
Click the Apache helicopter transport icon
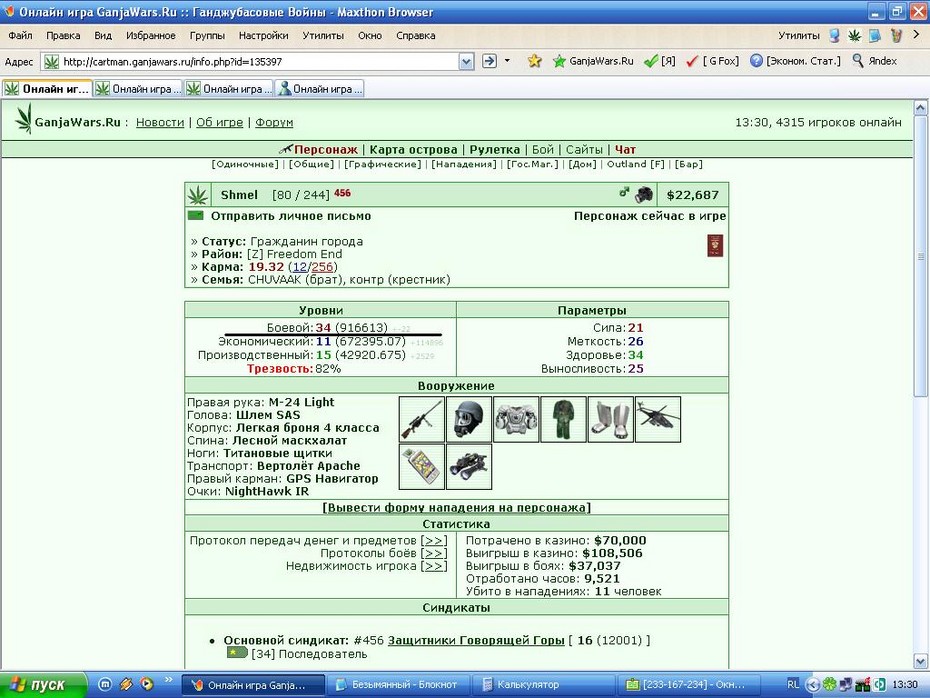[x=658, y=419]
